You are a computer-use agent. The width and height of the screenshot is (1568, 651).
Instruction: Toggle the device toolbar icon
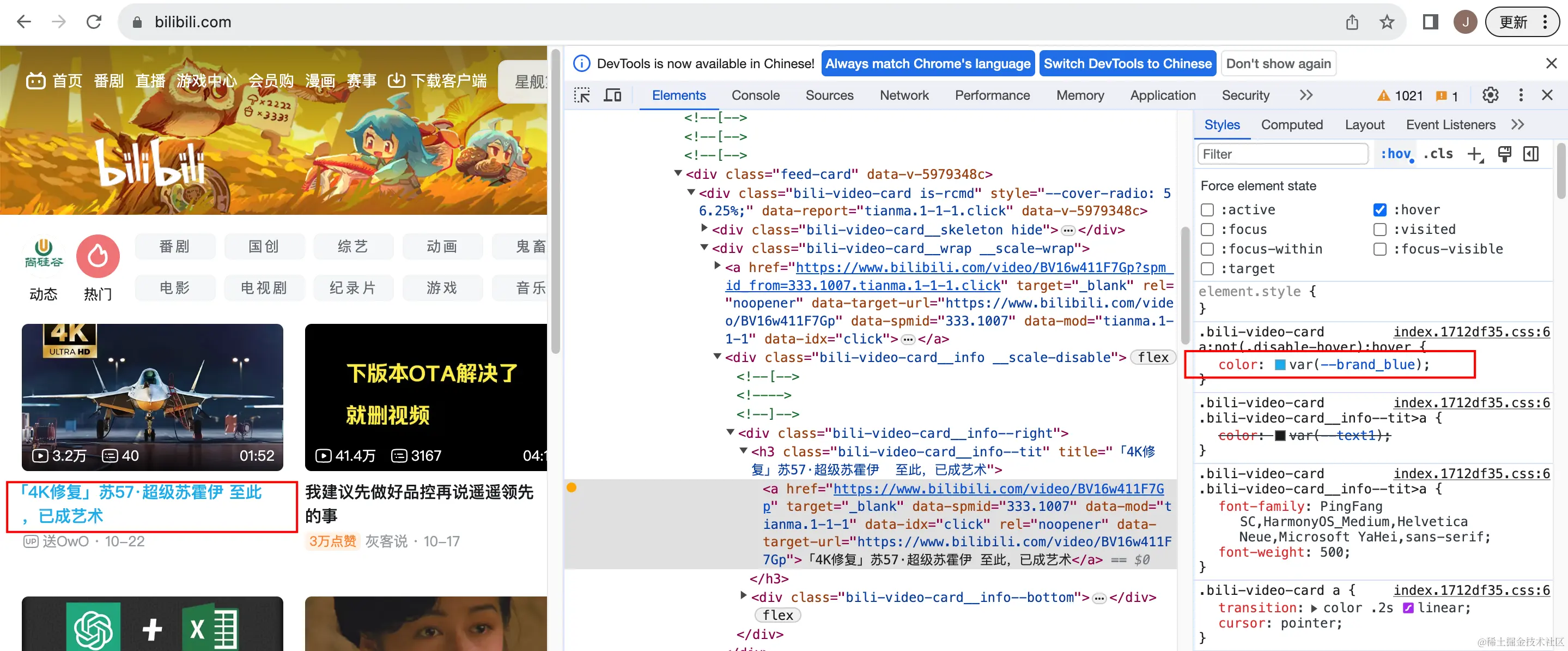(612, 95)
